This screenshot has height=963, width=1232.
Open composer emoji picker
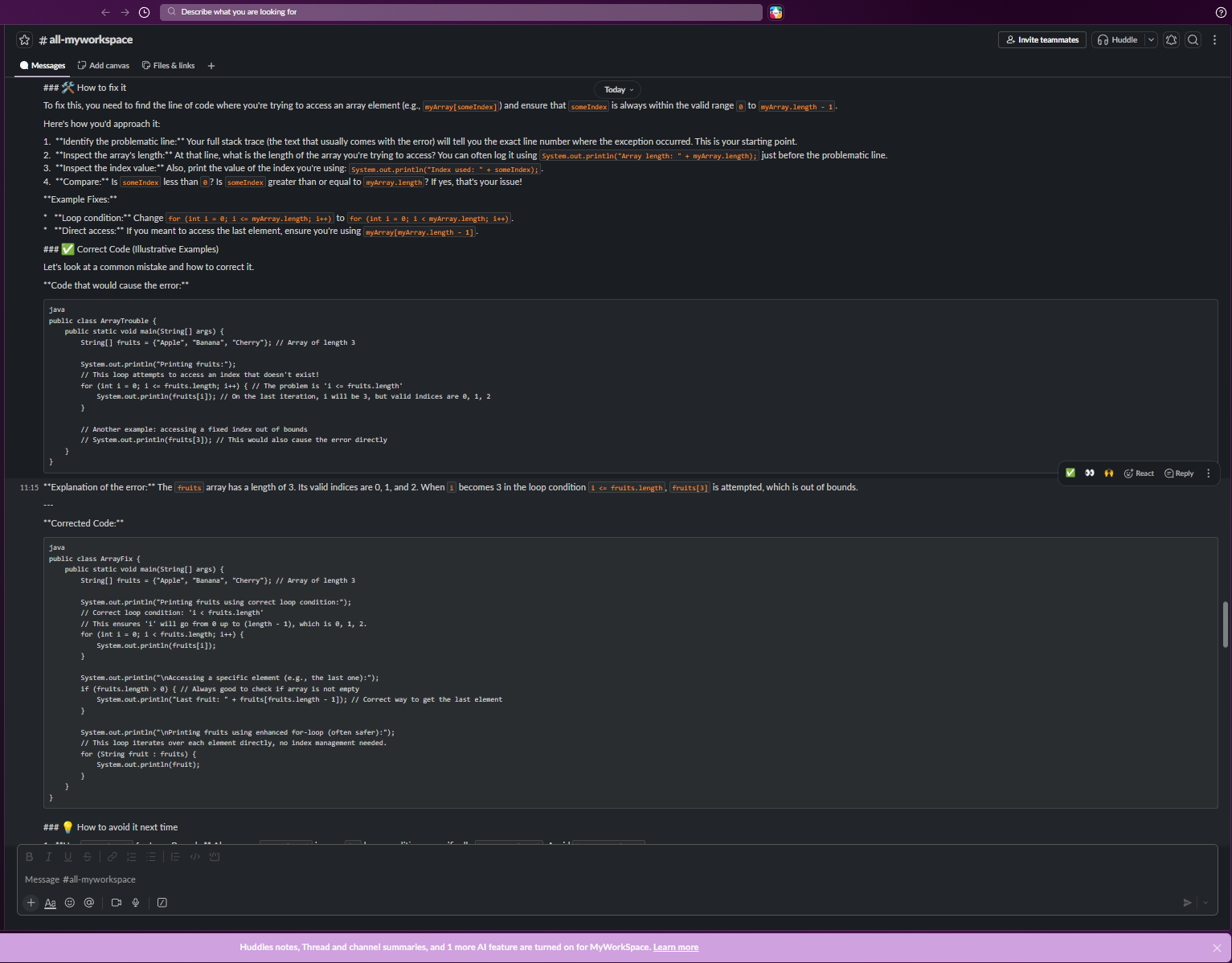click(x=70, y=903)
